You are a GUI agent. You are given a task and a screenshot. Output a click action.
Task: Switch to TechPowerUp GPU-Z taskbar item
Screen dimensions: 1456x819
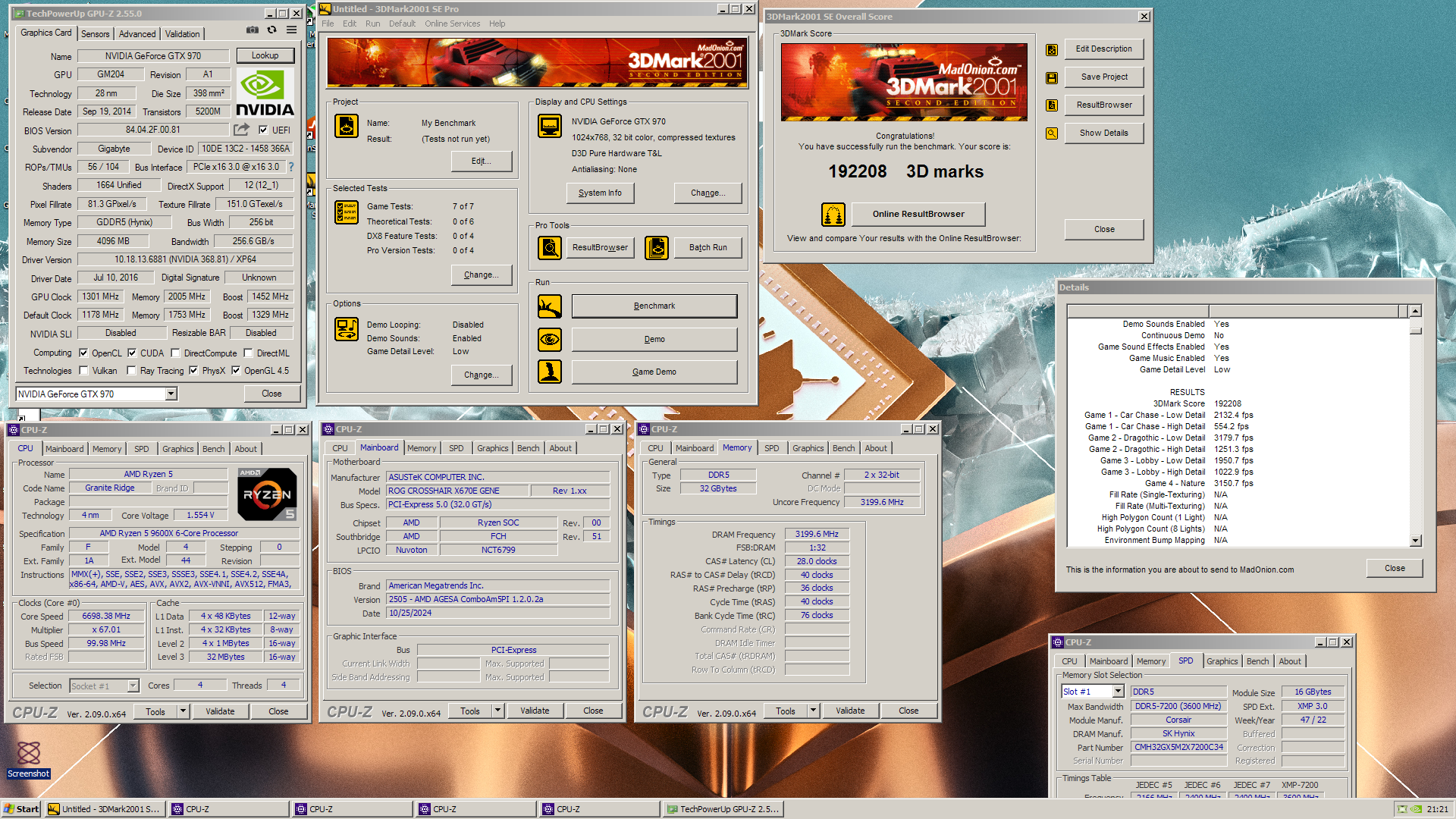tap(723, 809)
